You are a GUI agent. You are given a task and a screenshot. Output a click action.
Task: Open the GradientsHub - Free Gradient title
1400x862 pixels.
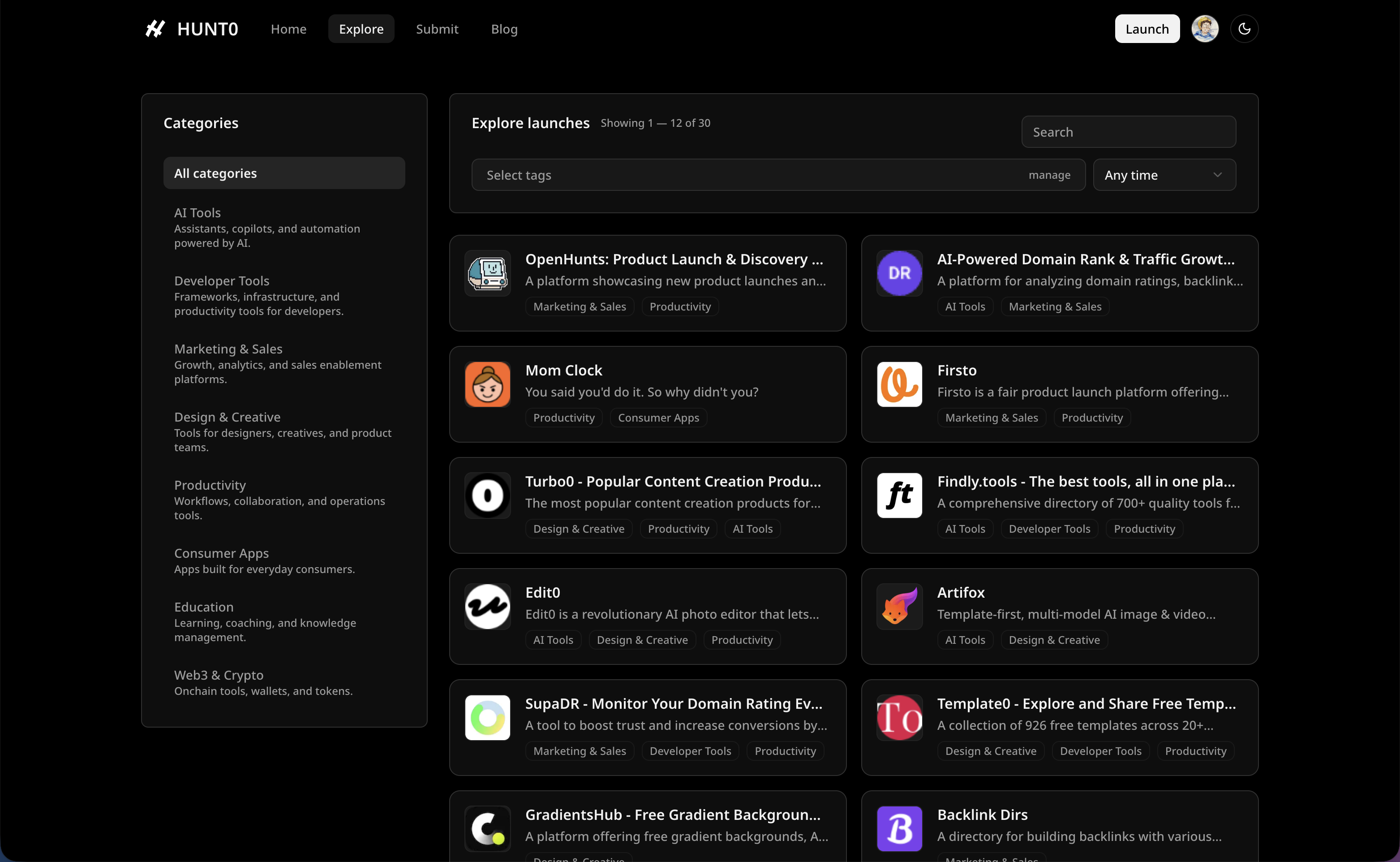coord(673,815)
